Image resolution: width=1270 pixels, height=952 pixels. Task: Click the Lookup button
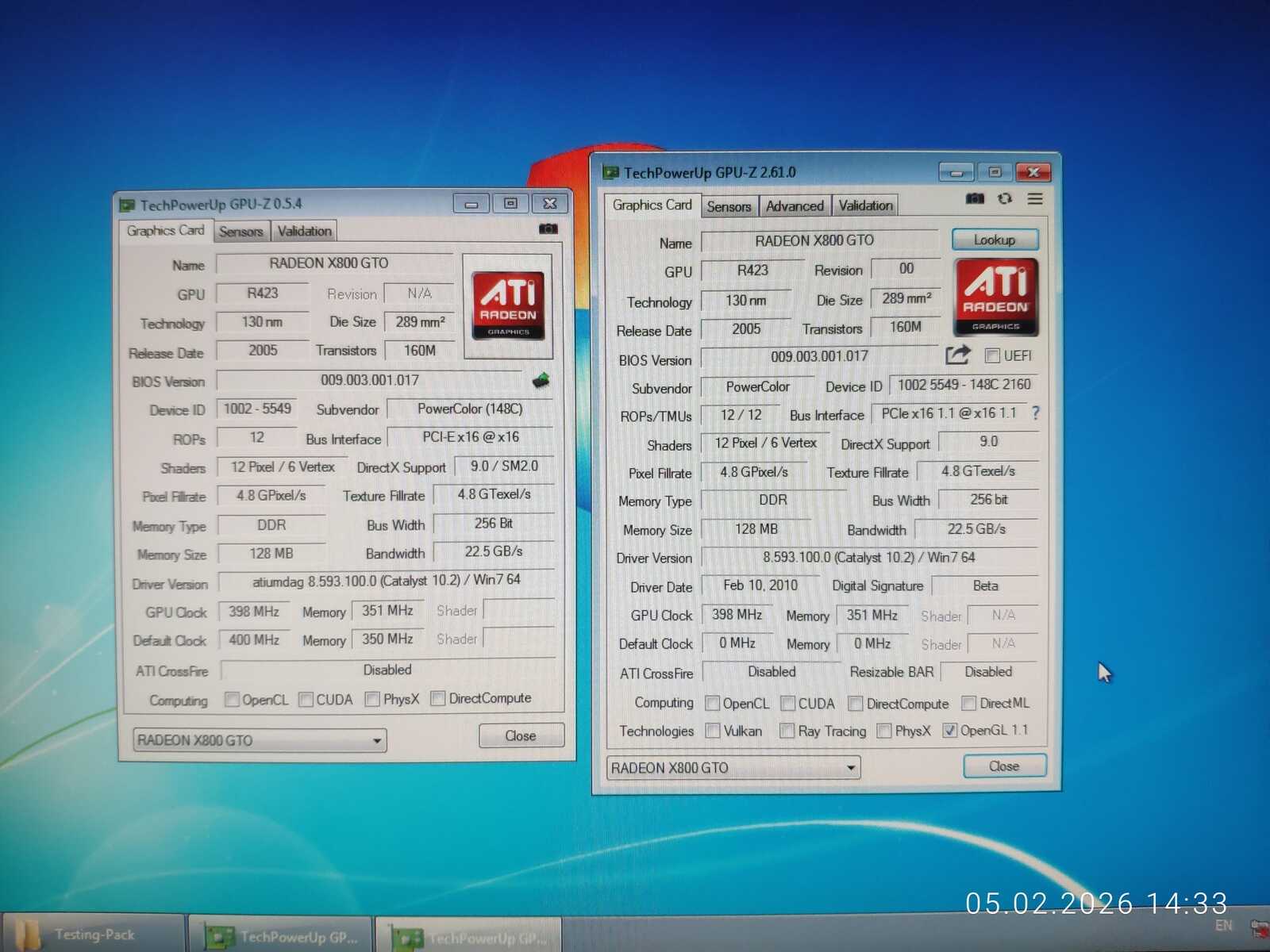pos(995,240)
